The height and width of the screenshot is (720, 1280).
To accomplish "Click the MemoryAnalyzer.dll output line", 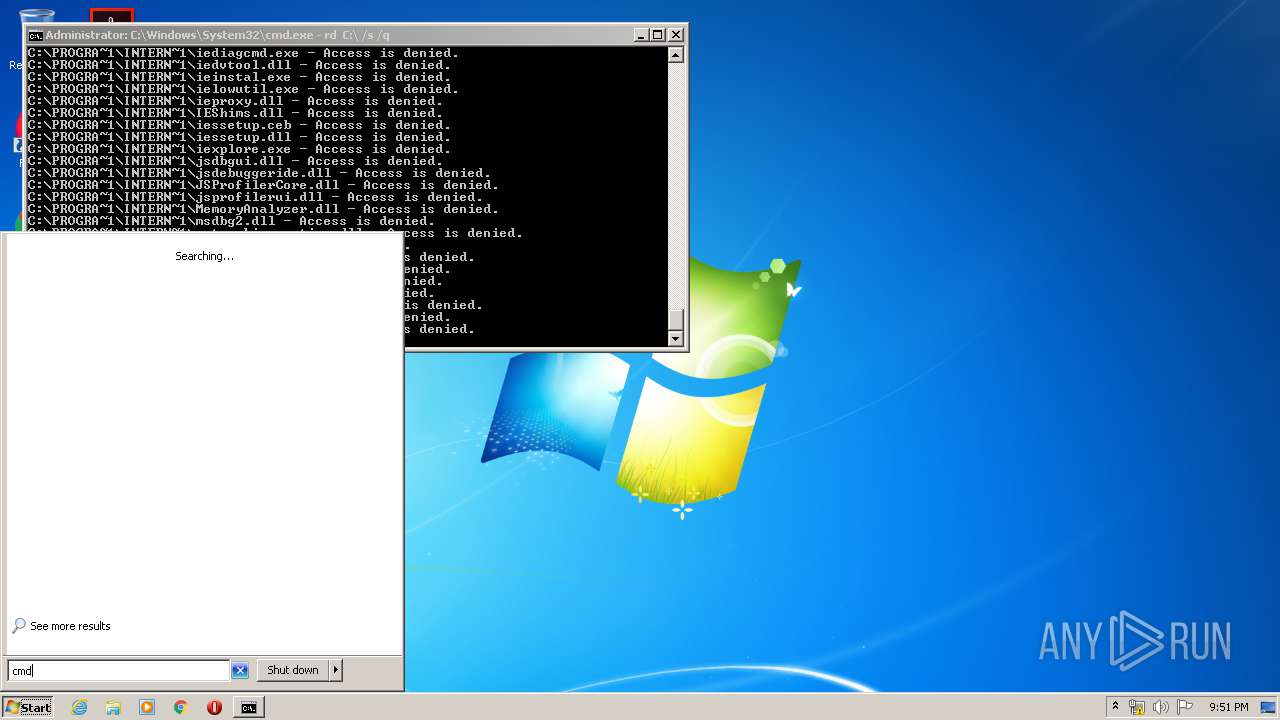I will (263, 209).
